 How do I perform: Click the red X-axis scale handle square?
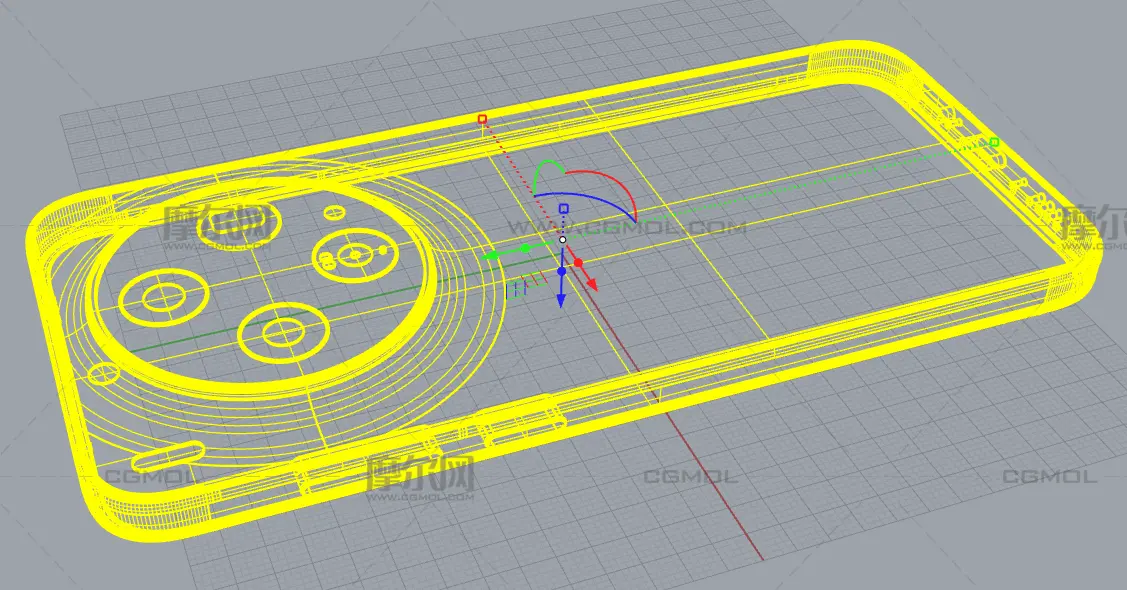[482, 119]
